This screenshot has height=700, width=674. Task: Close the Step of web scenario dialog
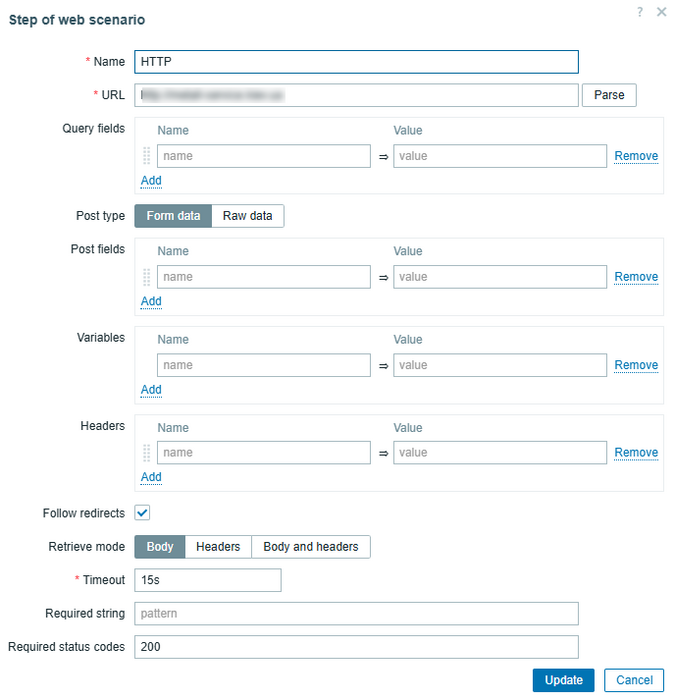point(661,12)
